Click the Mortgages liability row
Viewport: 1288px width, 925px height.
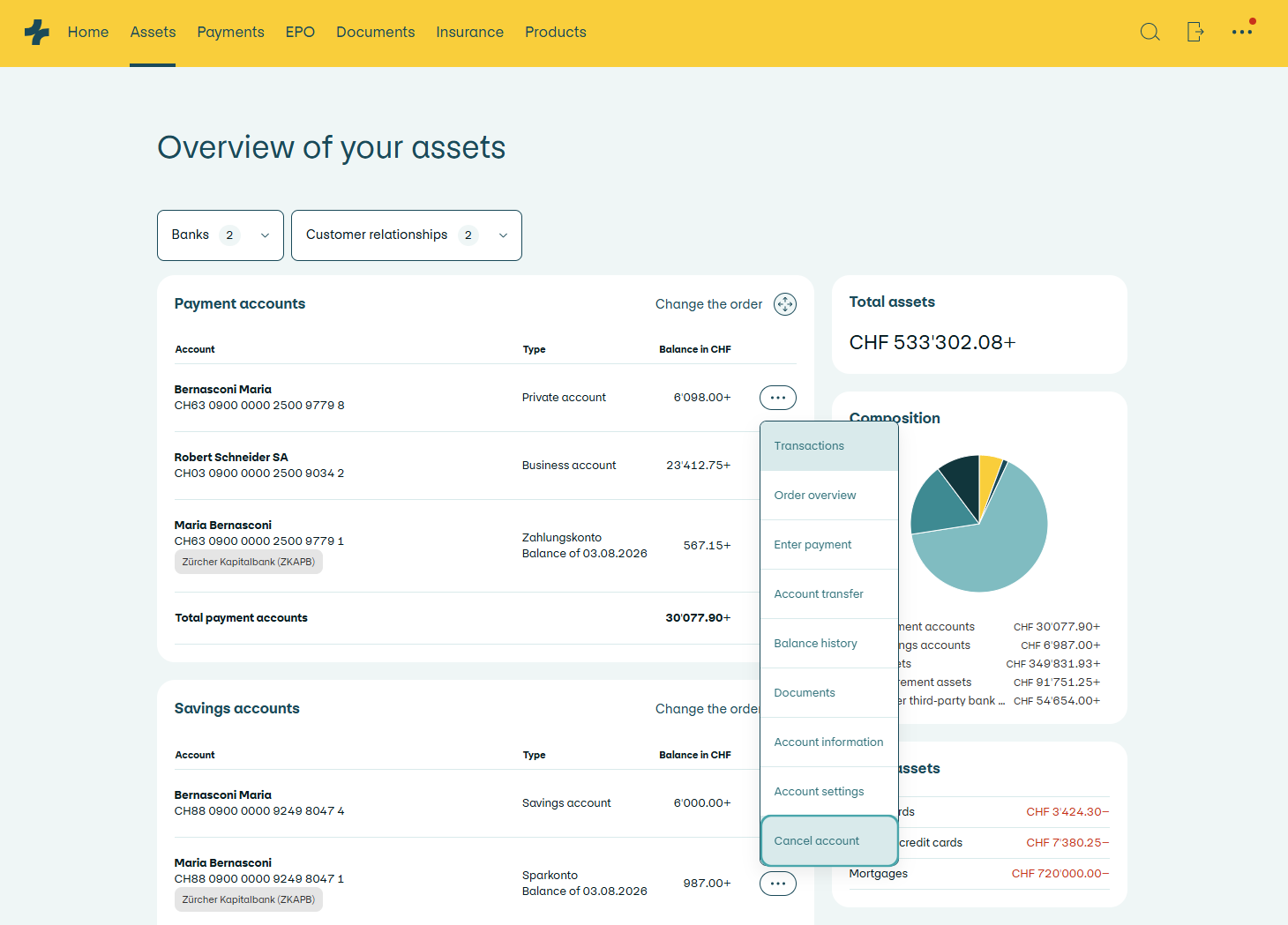point(979,874)
